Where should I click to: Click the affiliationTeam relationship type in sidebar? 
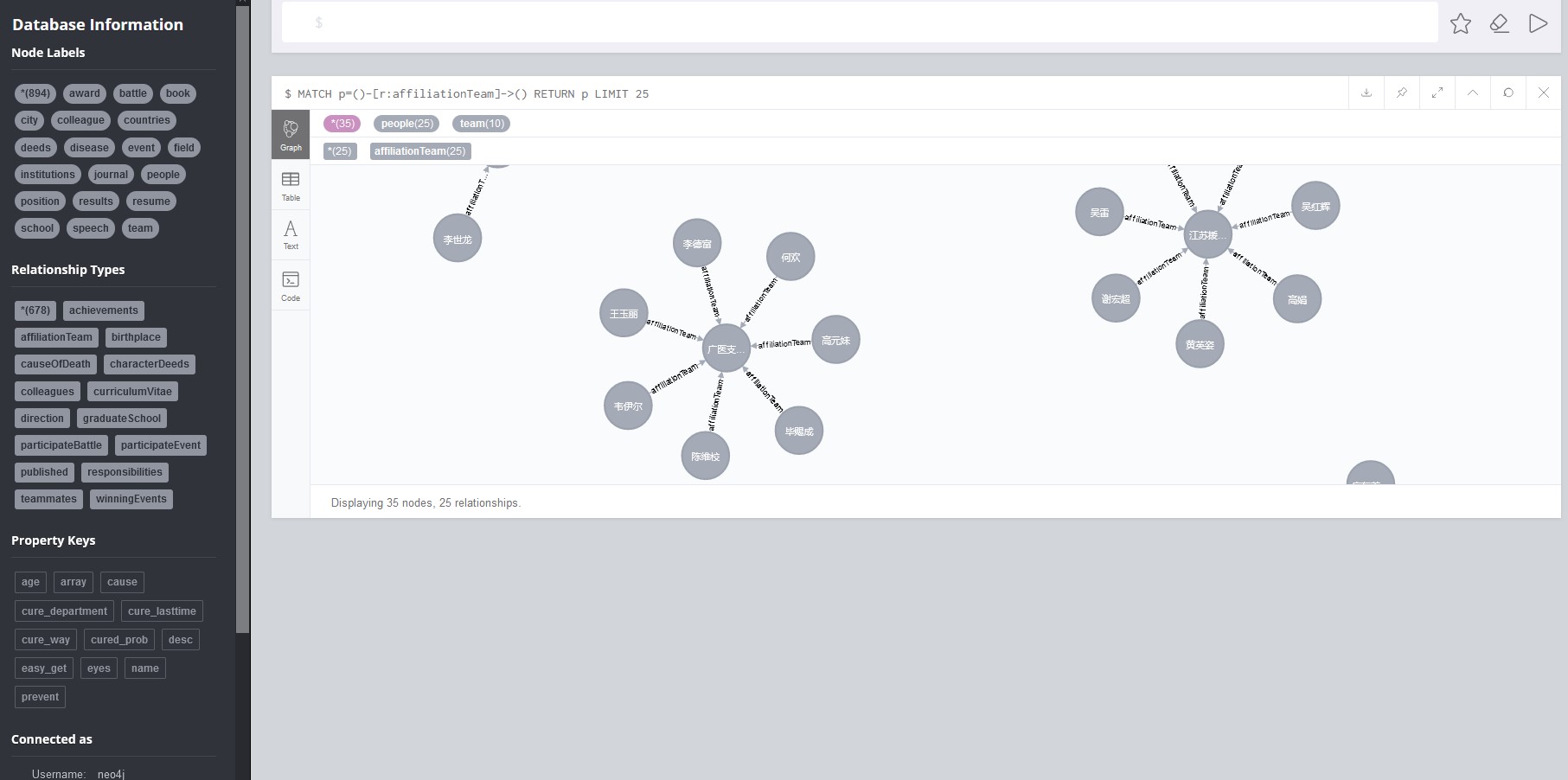56,337
